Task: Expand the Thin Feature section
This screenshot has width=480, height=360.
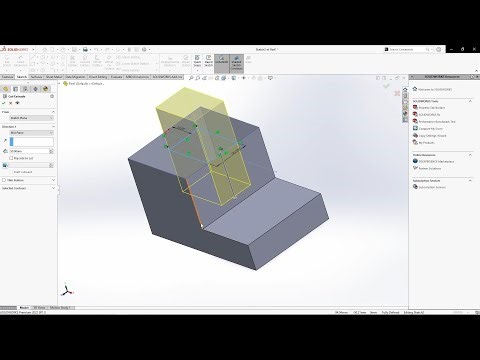Action: click(53, 180)
